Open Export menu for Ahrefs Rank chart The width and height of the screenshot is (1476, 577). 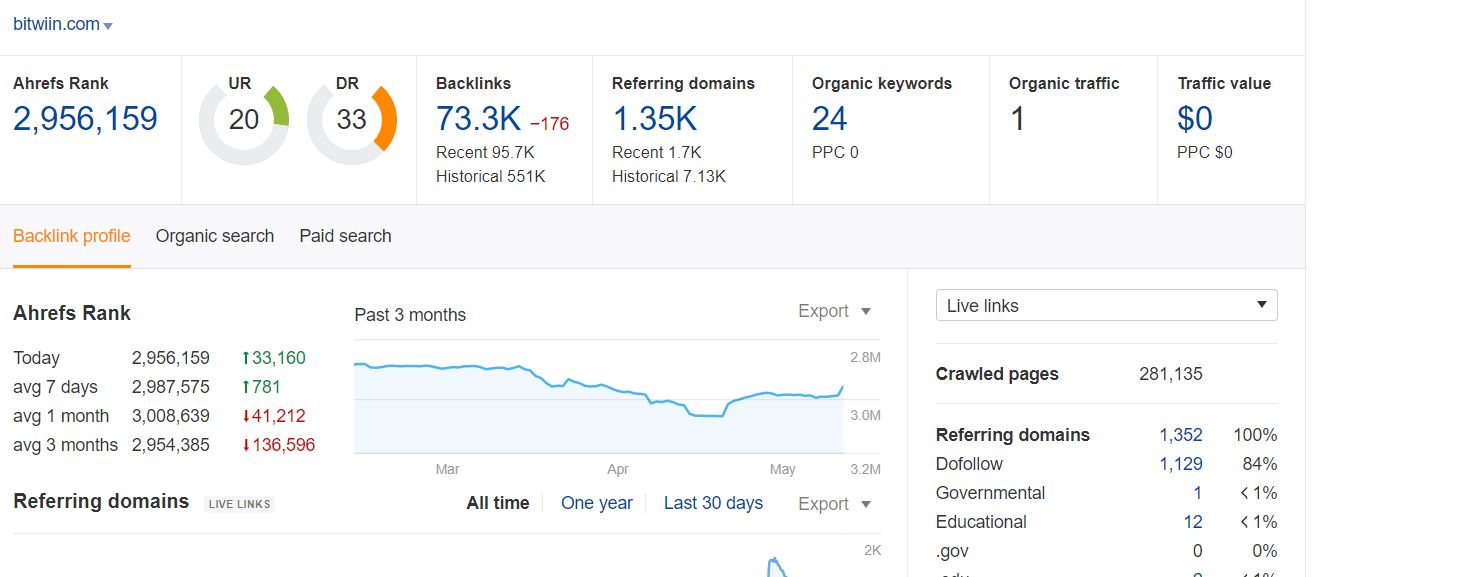(834, 311)
